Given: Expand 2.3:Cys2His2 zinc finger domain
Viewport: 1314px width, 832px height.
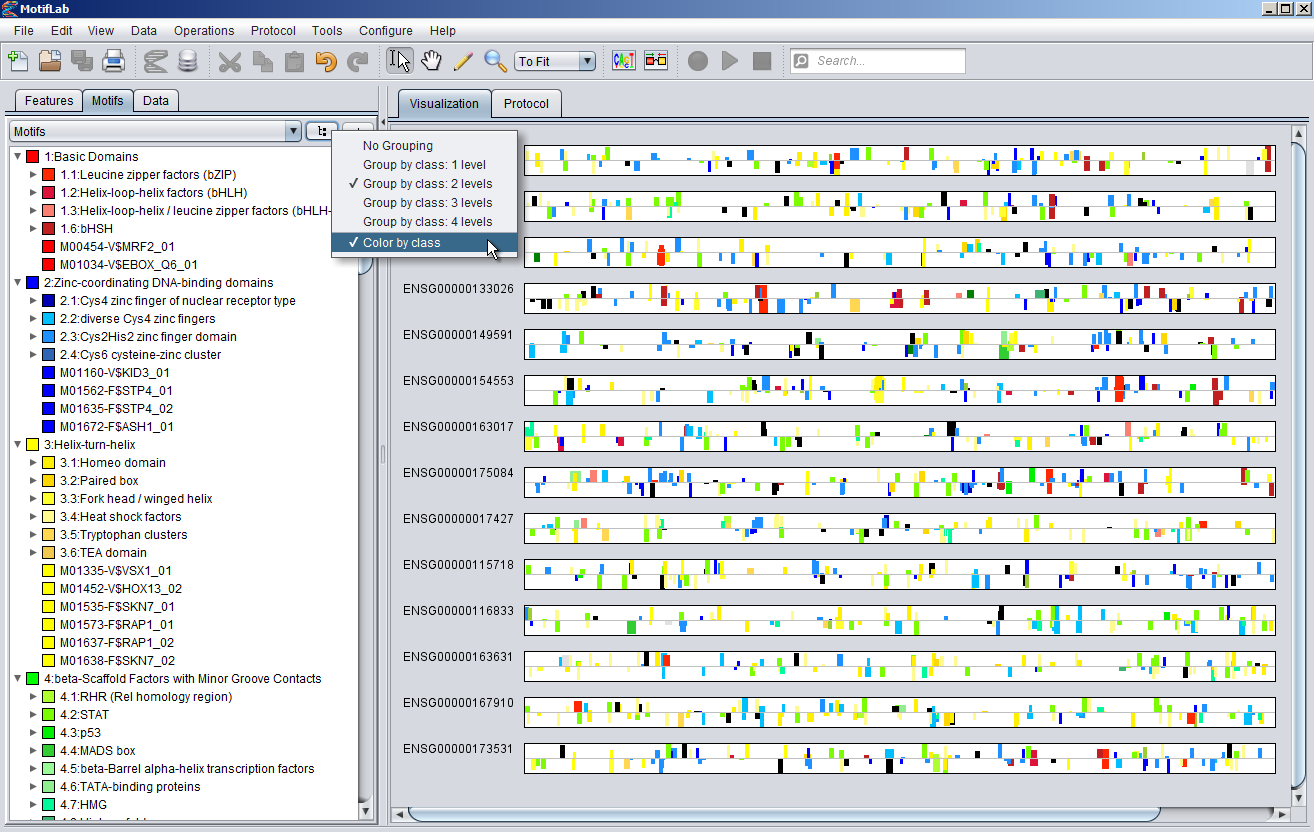Looking at the screenshot, I should click(x=33, y=337).
